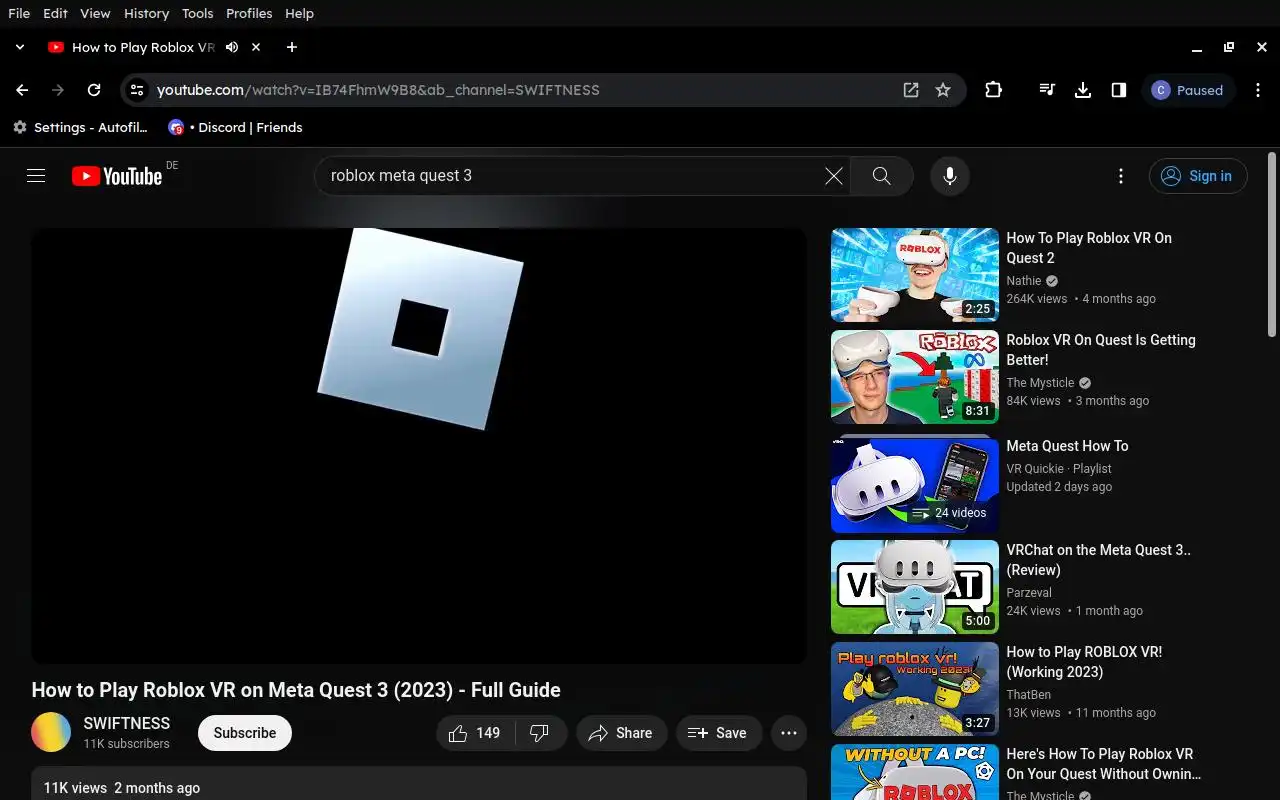This screenshot has width=1280, height=800.
Task: Click the 'Parzeval' channel name
Action: point(1029,593)
